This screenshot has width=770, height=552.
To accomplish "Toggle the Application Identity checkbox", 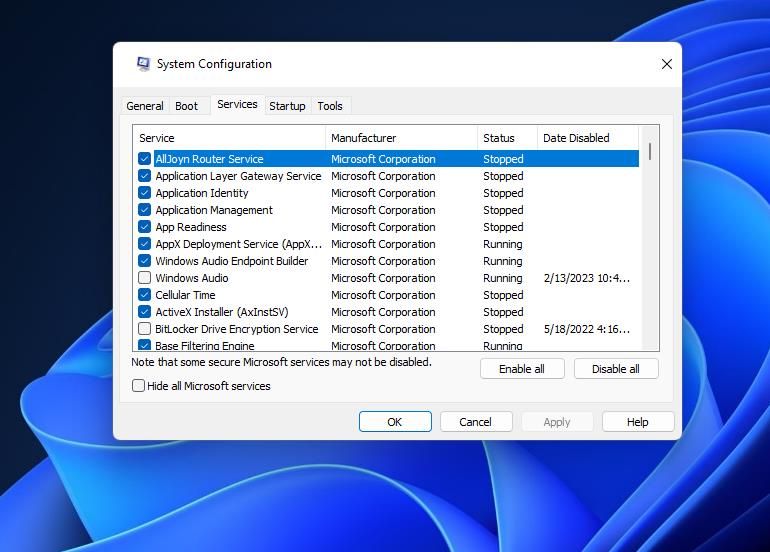I will pos(144,193).
